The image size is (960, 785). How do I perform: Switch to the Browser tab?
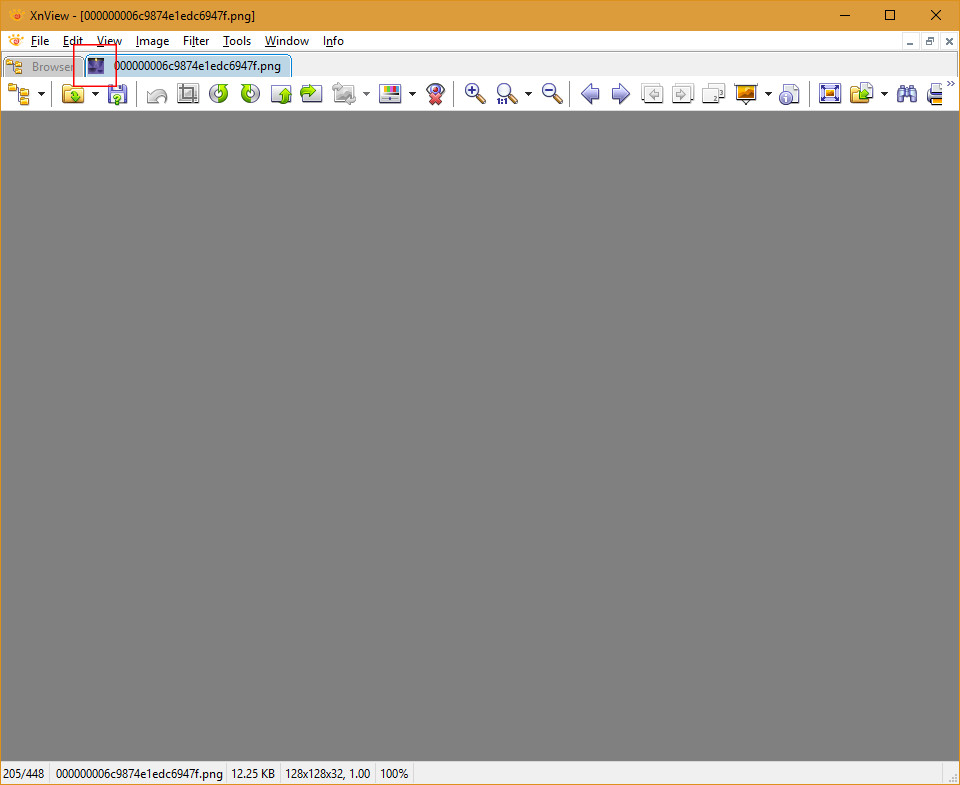coord(40,67)
